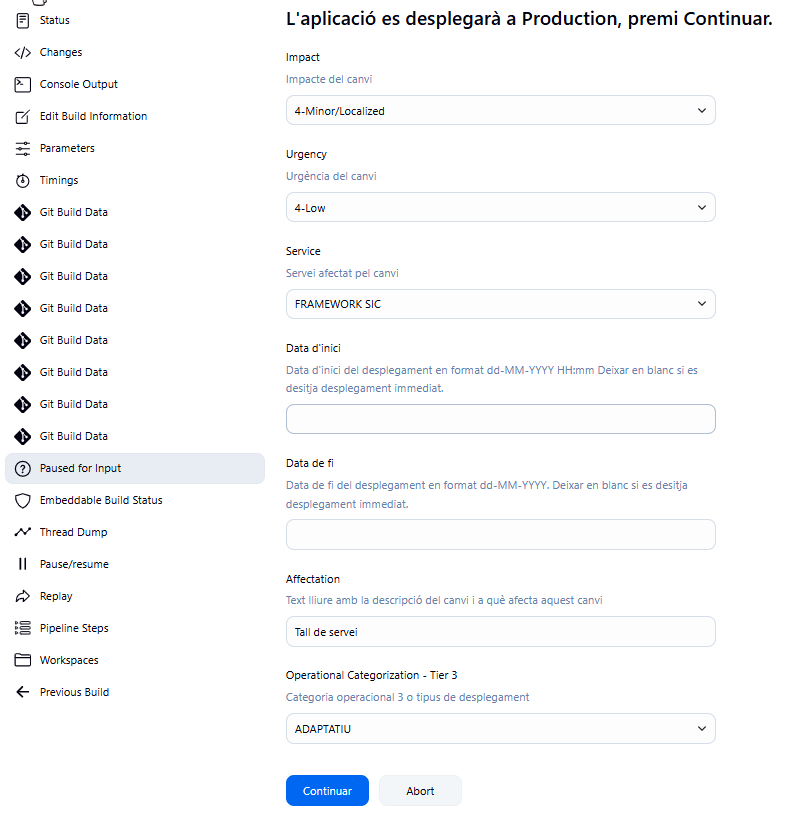Expand the Service FRAMEWORK SIC dropdown
This screenshot has width=796, height=819.
coord(500,304)
